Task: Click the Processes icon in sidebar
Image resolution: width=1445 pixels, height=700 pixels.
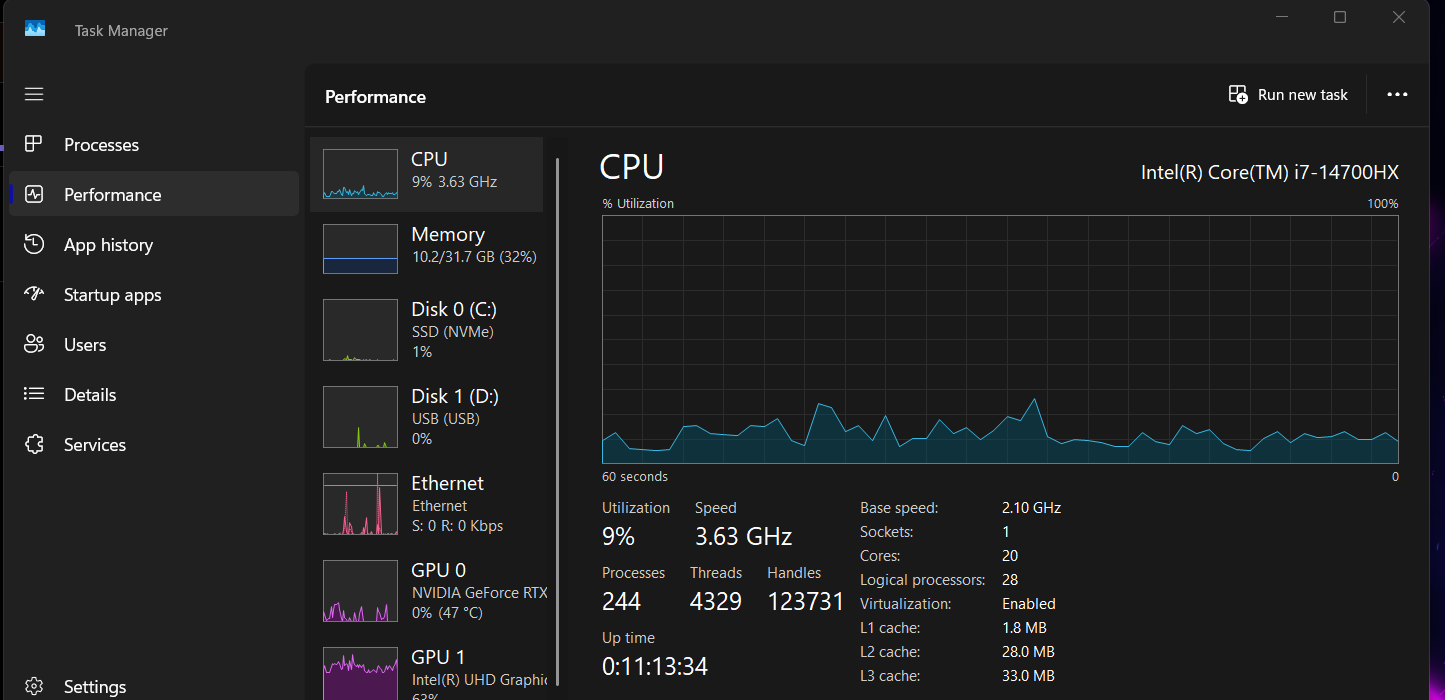Action: click(34, 144)
